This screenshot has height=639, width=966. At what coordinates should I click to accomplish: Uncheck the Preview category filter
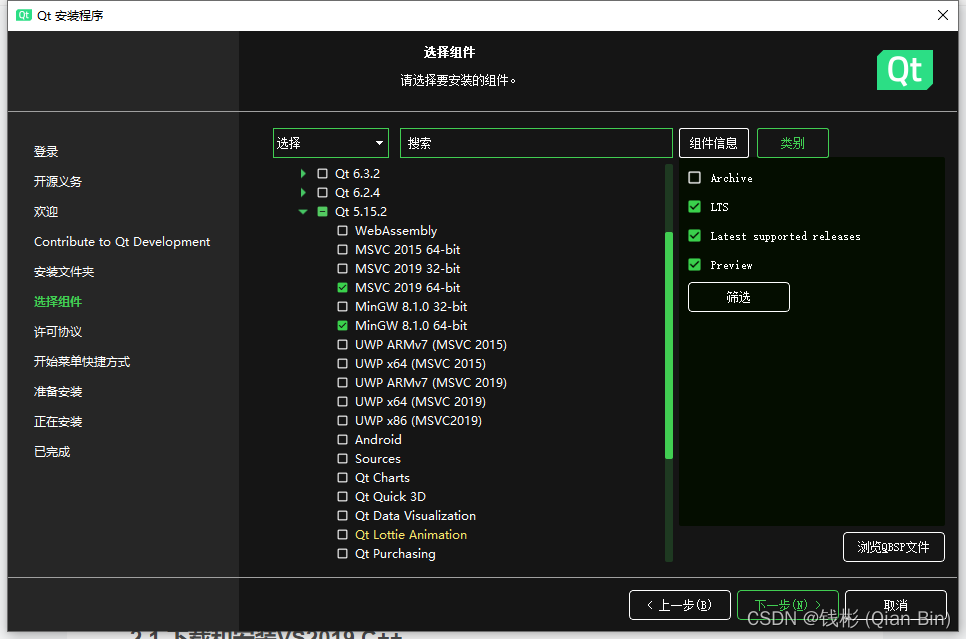694,264
